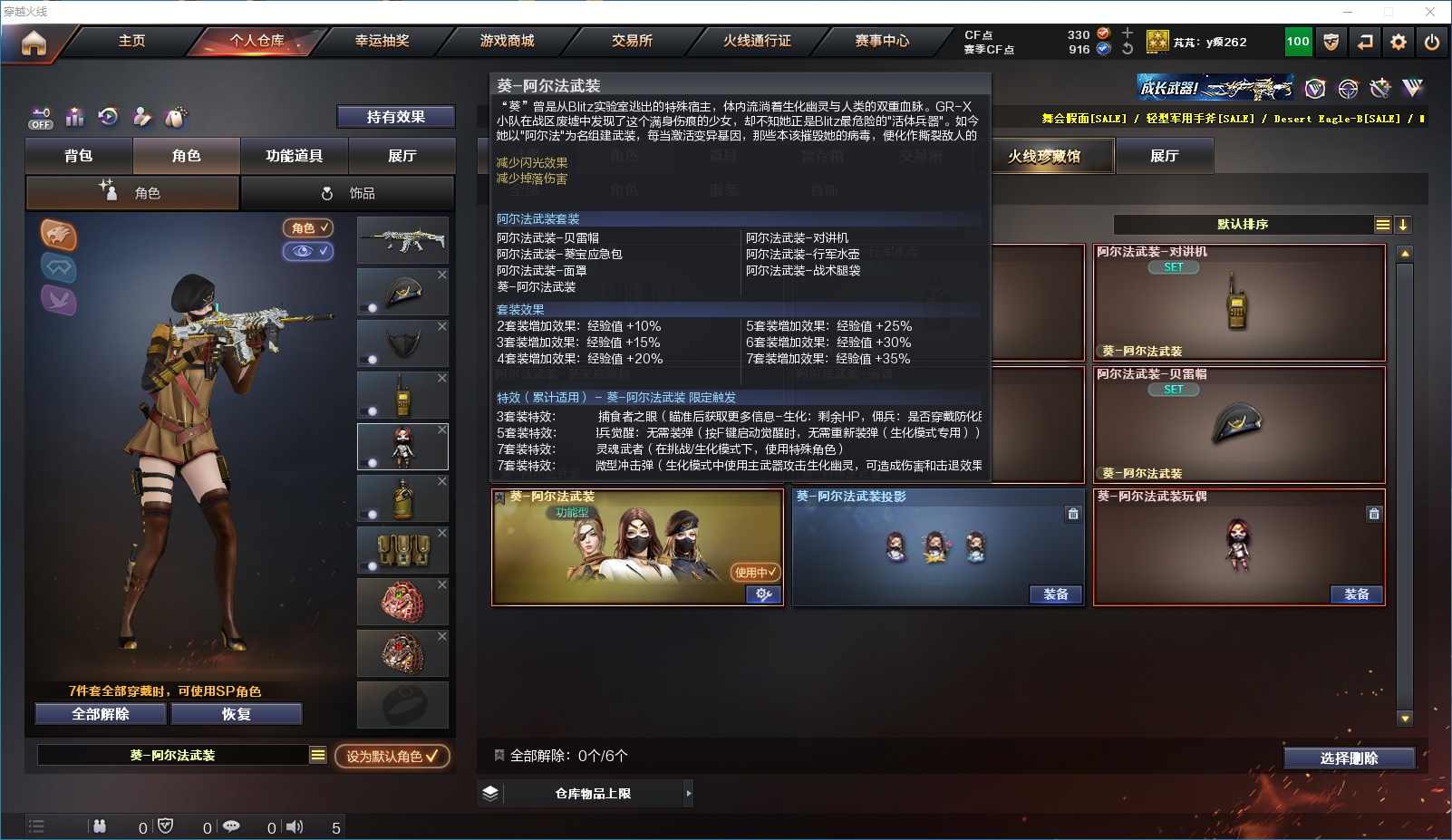The width and height of the screenshot is (1452, 840).
Task: Toggle the beret slot display switch
Action: 370,308
